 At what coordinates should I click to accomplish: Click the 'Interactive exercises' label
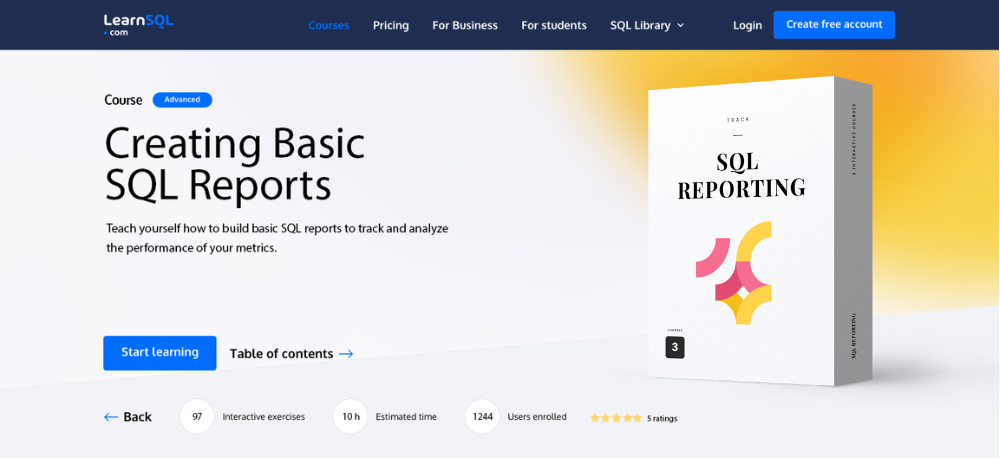coord(263,417)
